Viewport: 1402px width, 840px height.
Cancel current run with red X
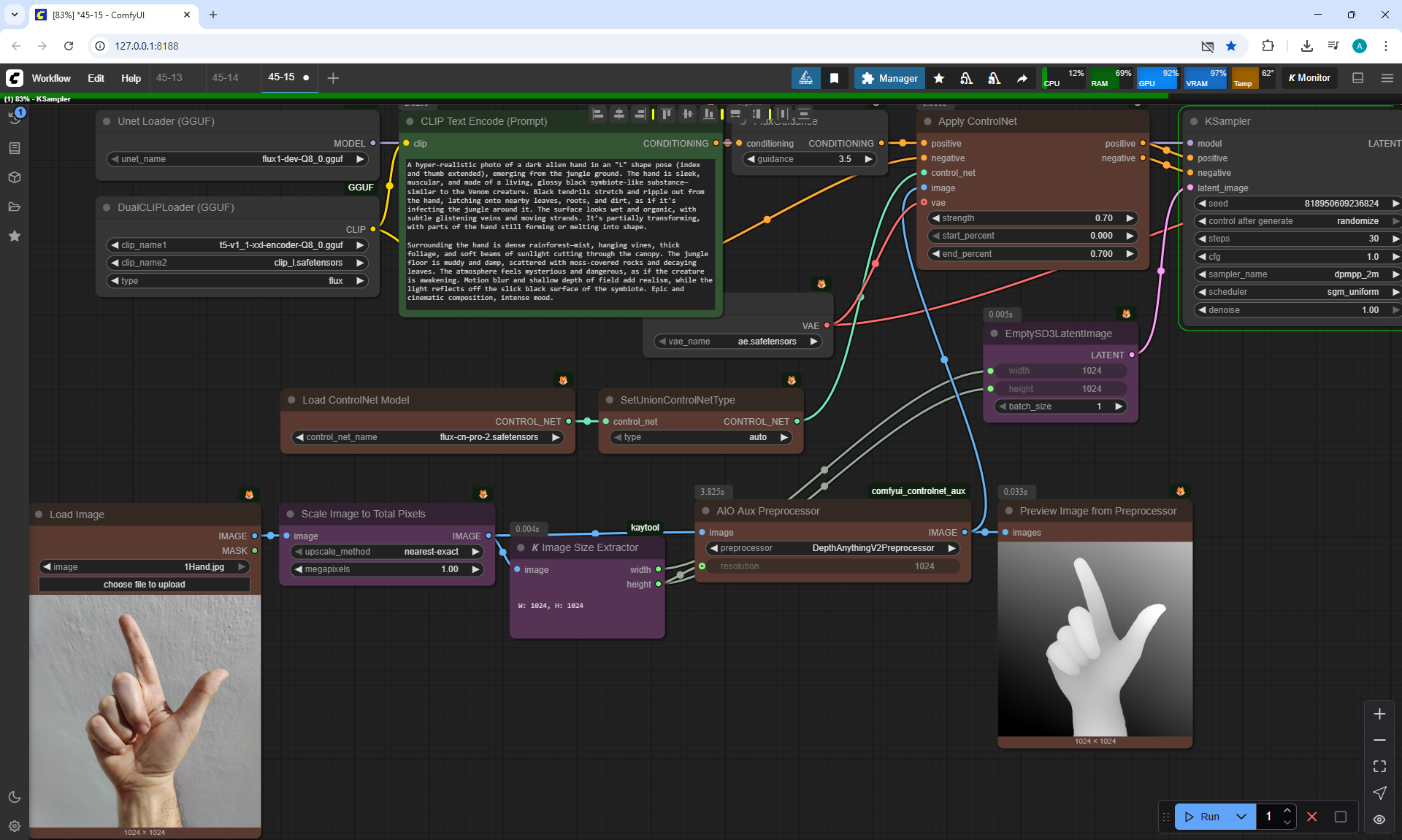tap(1311, 817)
